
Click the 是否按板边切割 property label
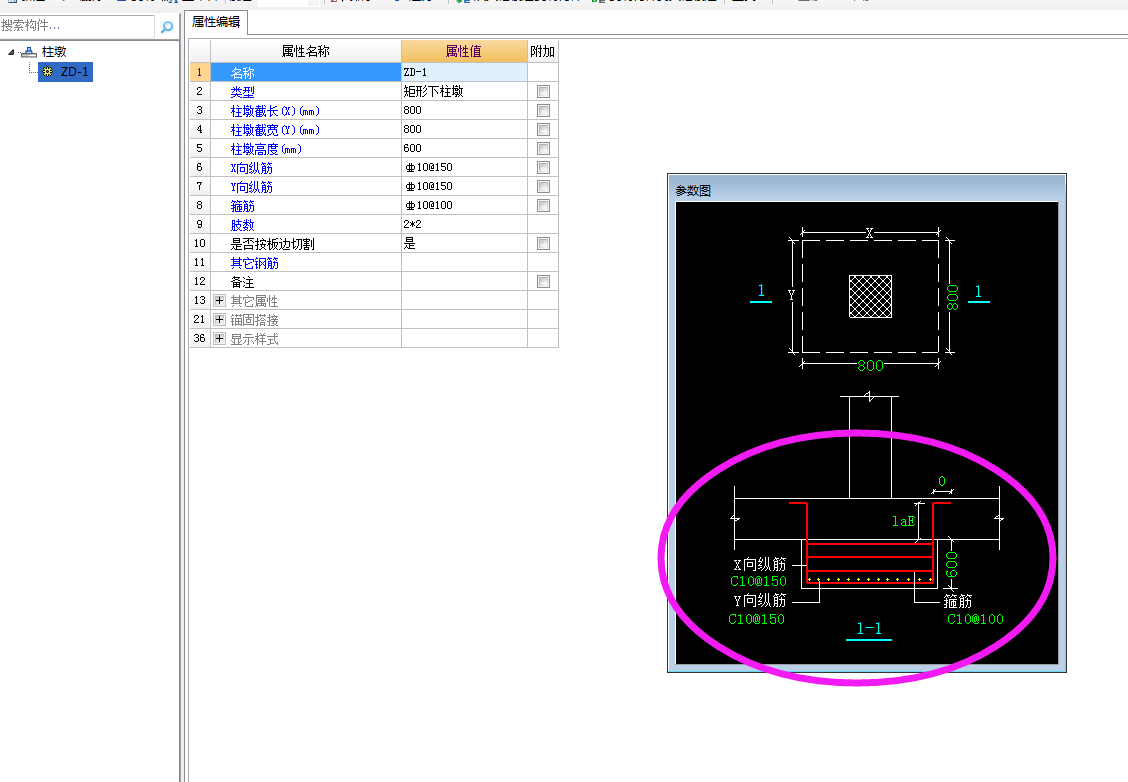(x=273, y=244)
